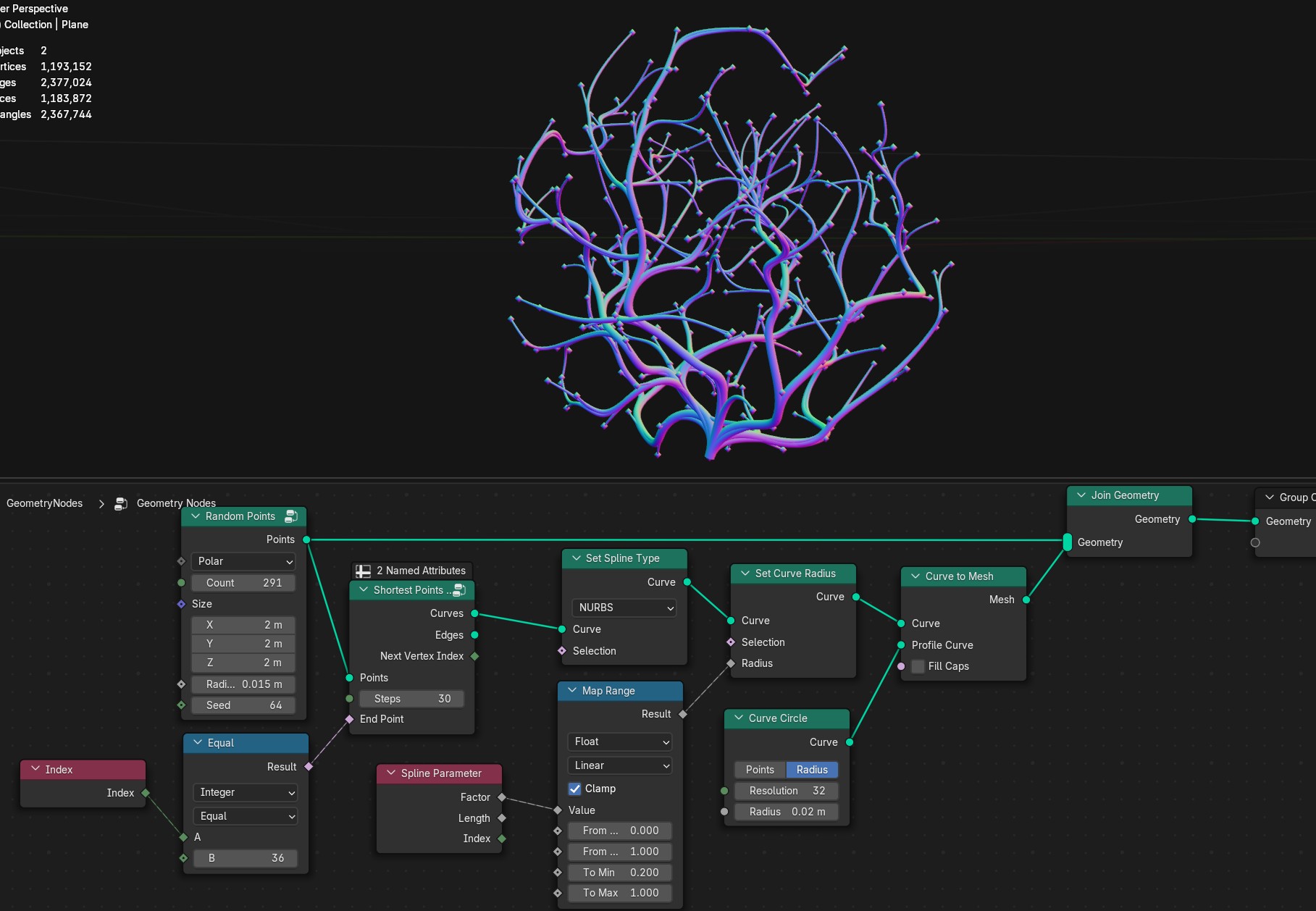Click the node group icon on Random Points header
The image size is (1316, 911).
coord(291,516)
